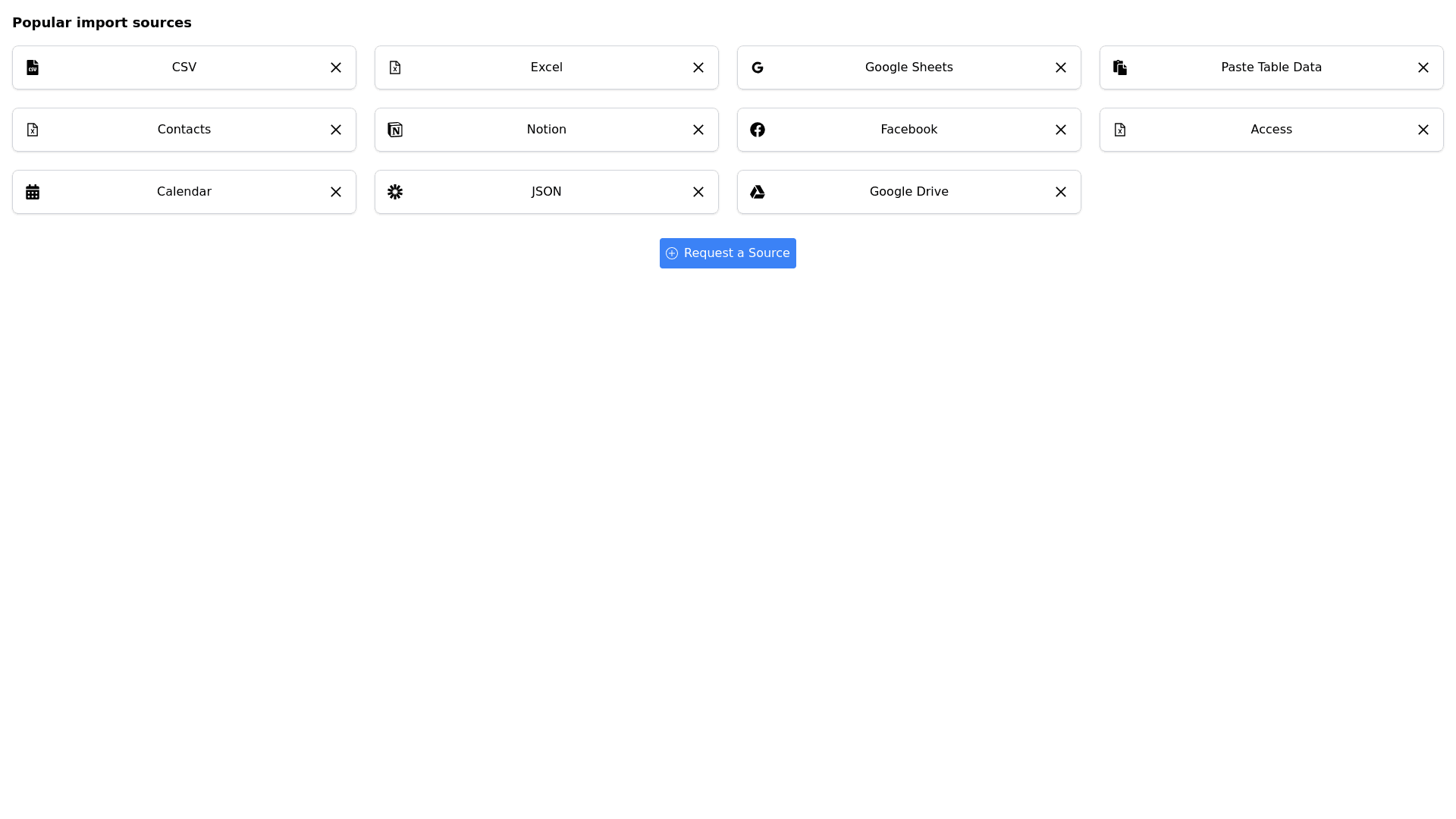Click the Calendar icon

pyautogui.click(x=33, y=192)
